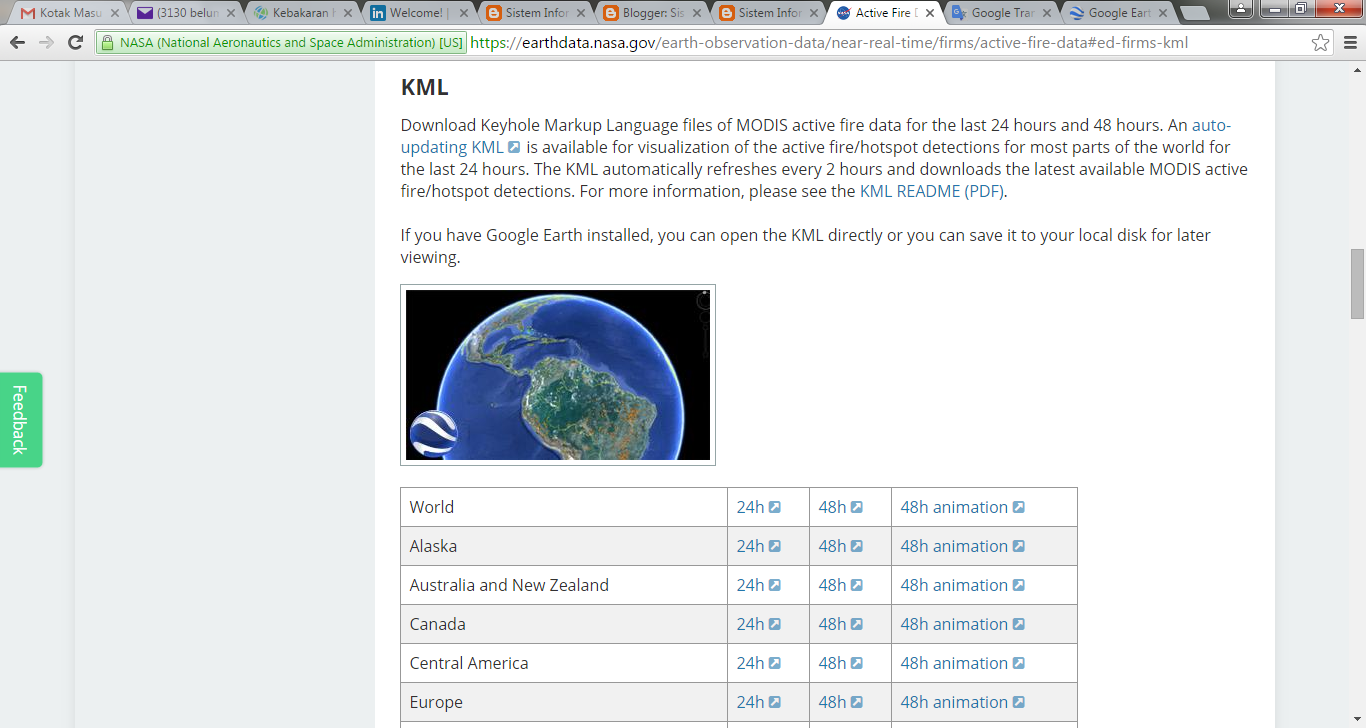Click the browser forward arrow
1366x728 pixels.
[x=46, y=43]
